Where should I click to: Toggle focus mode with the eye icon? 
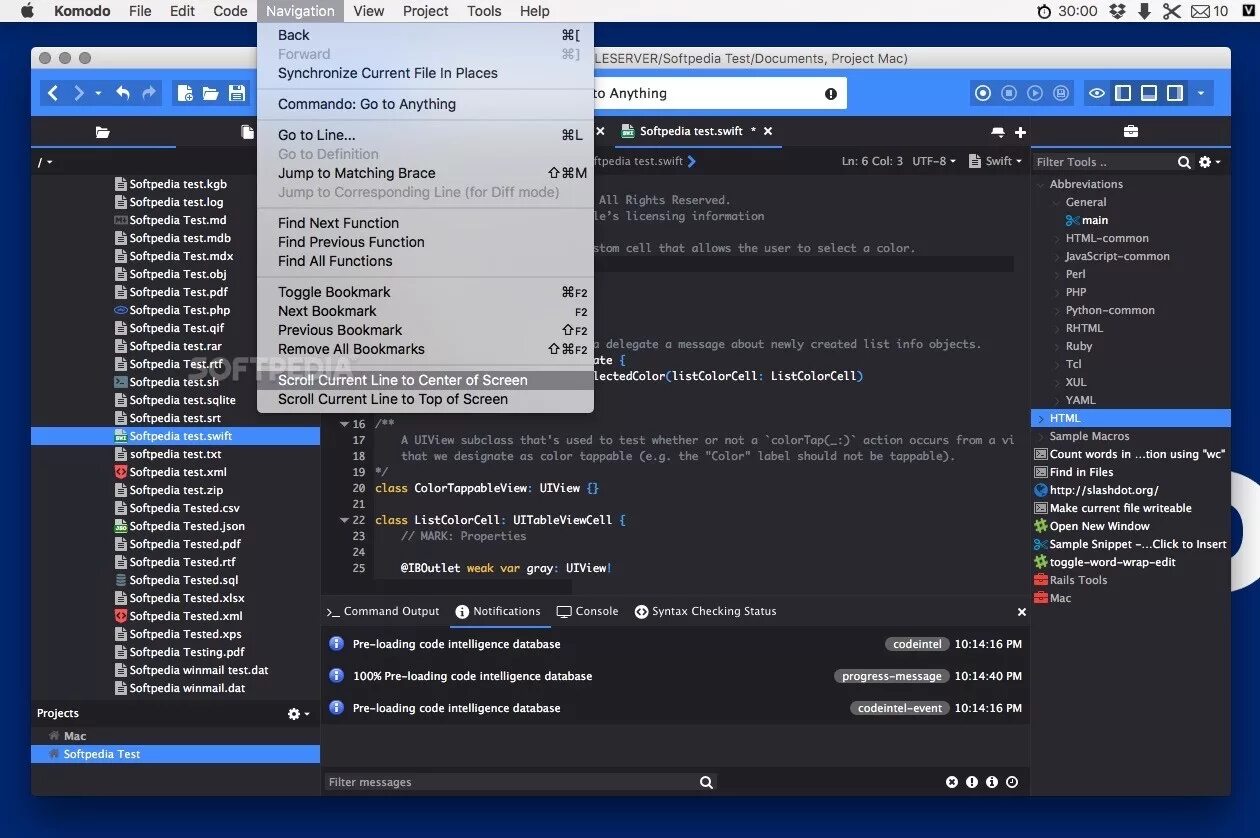coord(1097,93)
